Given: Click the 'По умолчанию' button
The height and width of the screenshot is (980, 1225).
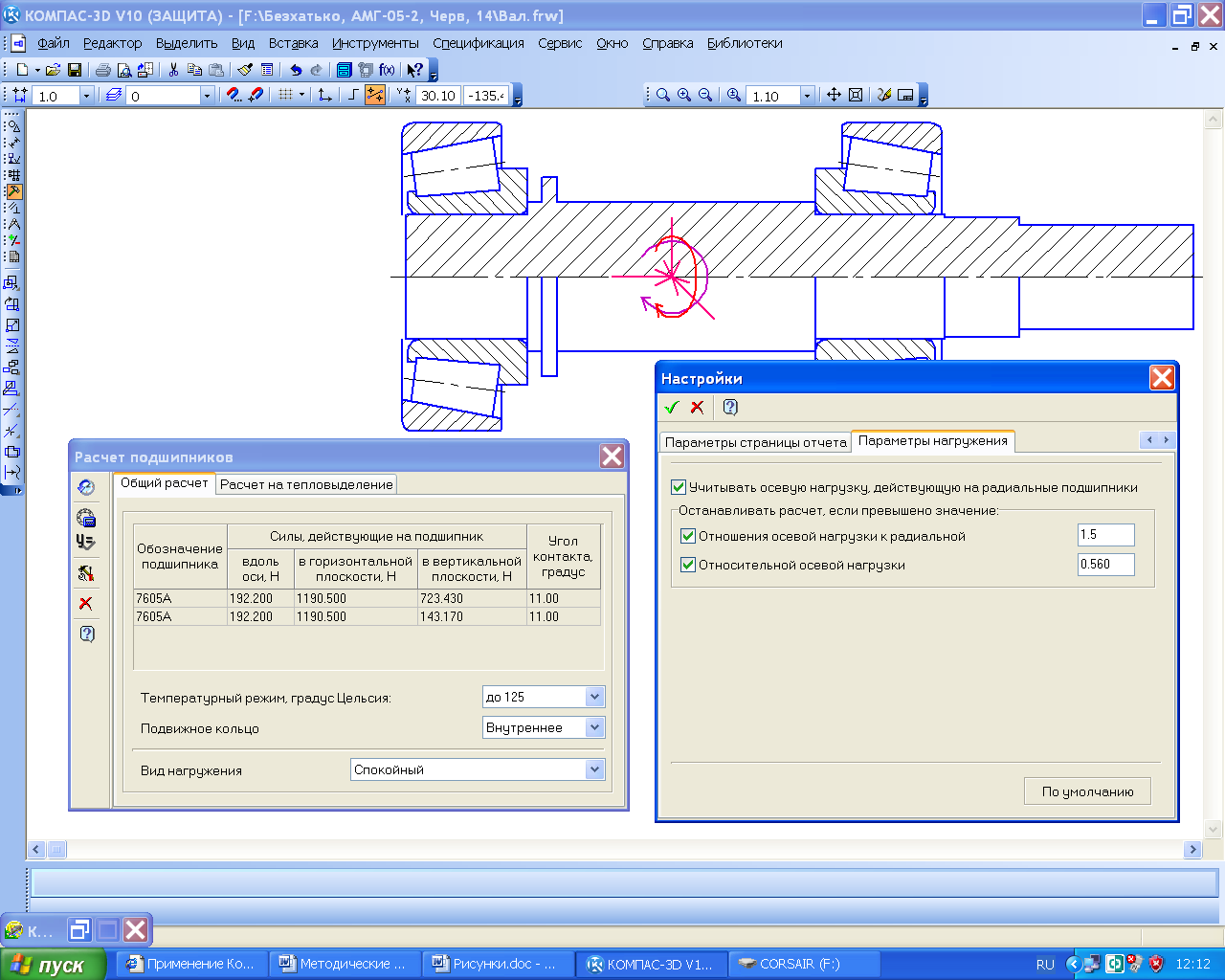Looking at the screenshot, I should 1087,791.
